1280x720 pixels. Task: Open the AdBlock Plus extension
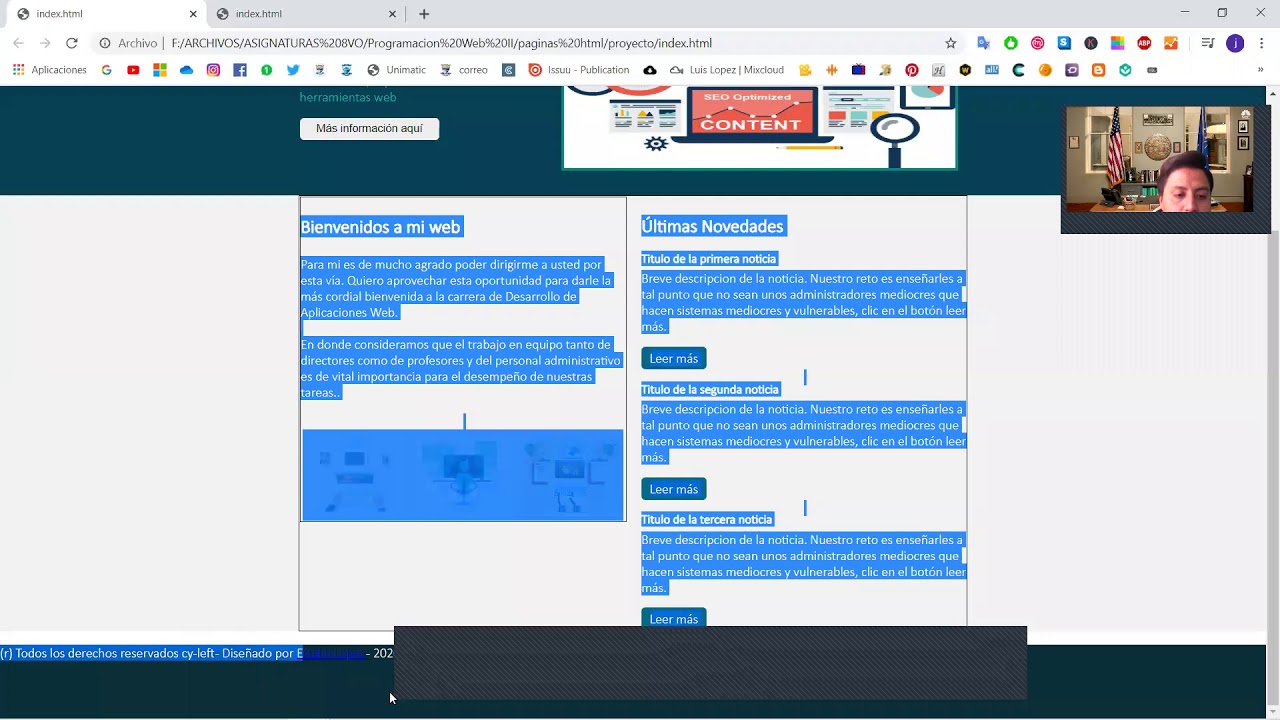point(1144,43)
